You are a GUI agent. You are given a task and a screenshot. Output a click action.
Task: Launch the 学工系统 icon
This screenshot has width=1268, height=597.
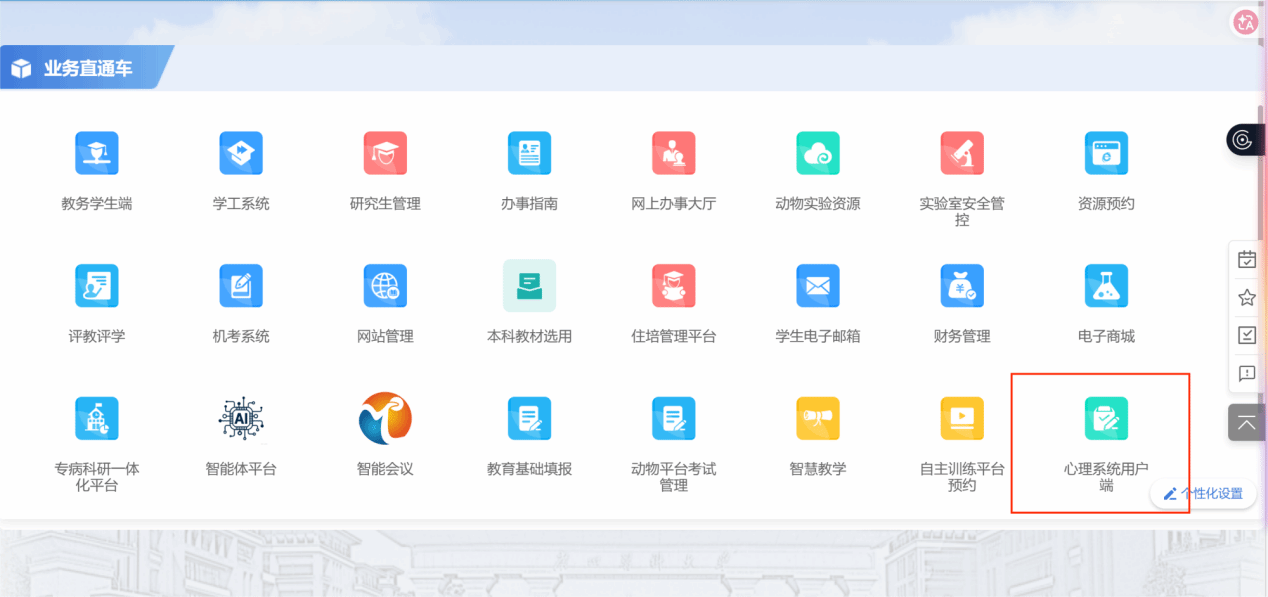pos(241,154)
